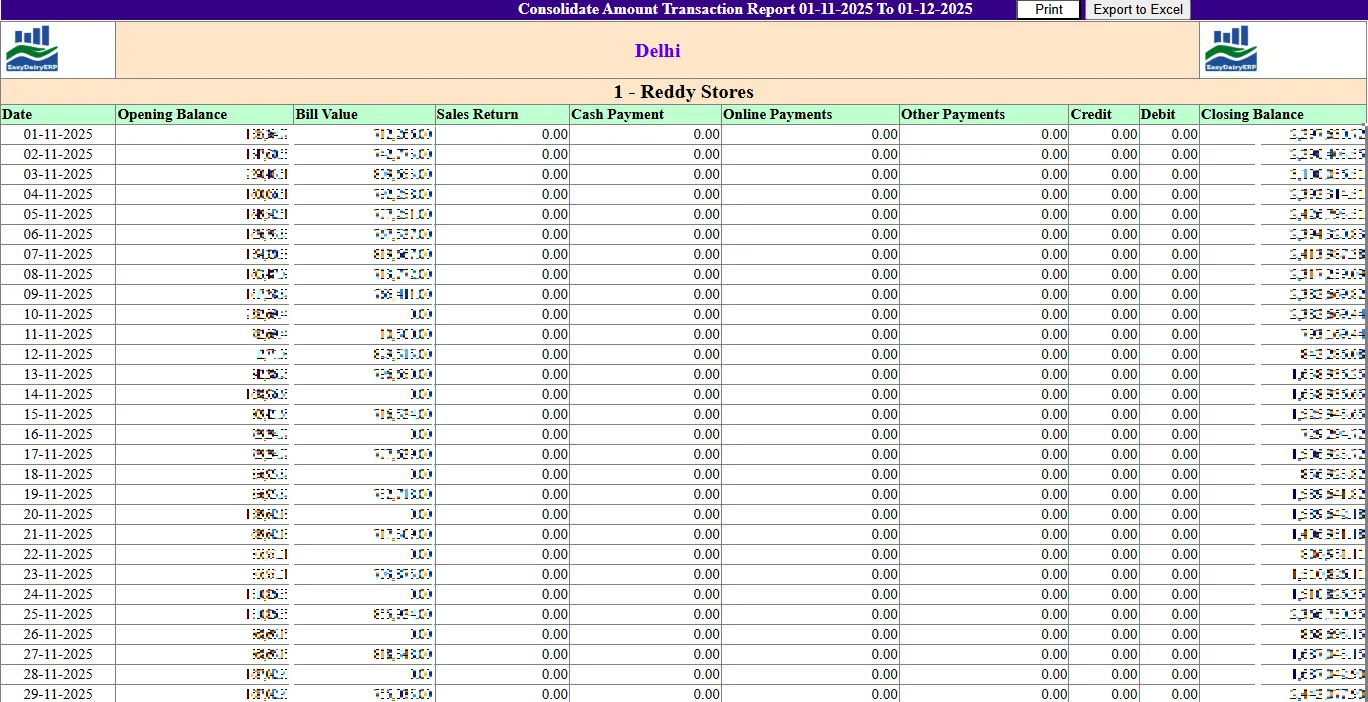The height and width of the screenshot is (702, 1368).
Task: Select the date cell 15-11-2025
Action: (58, 414)
